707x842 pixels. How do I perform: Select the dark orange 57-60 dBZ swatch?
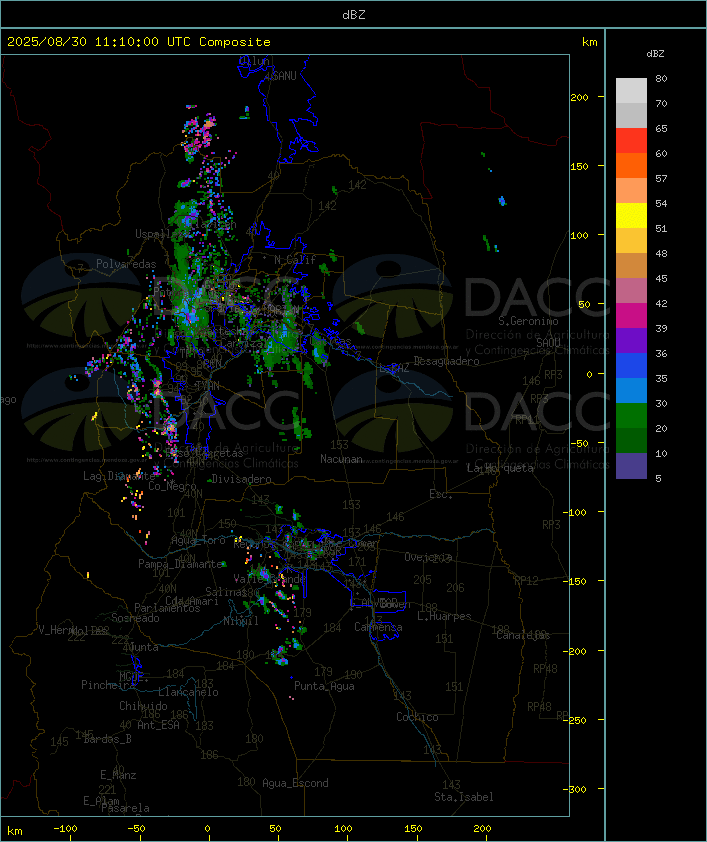pyautogui.click(x=631, y=165)
